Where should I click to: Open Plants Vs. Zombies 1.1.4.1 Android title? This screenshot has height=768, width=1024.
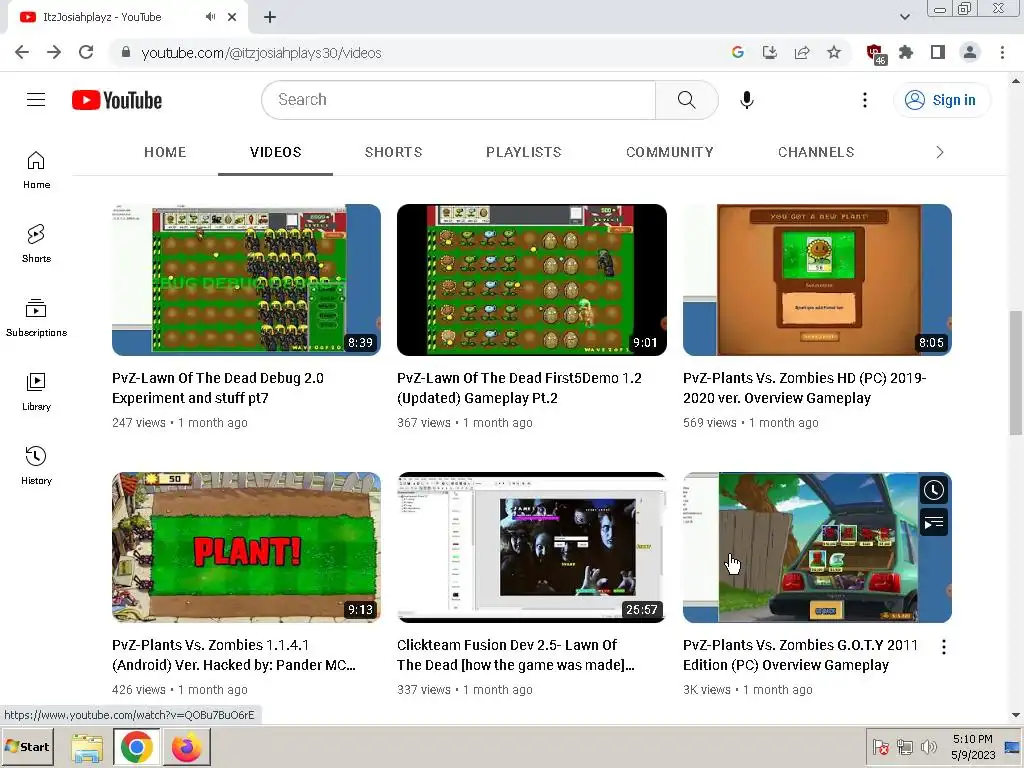click(234, 655)
